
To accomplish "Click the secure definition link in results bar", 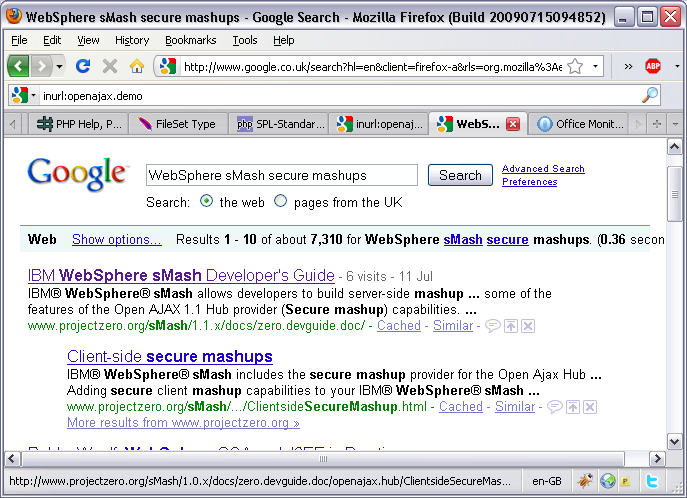I will (507, 240).
